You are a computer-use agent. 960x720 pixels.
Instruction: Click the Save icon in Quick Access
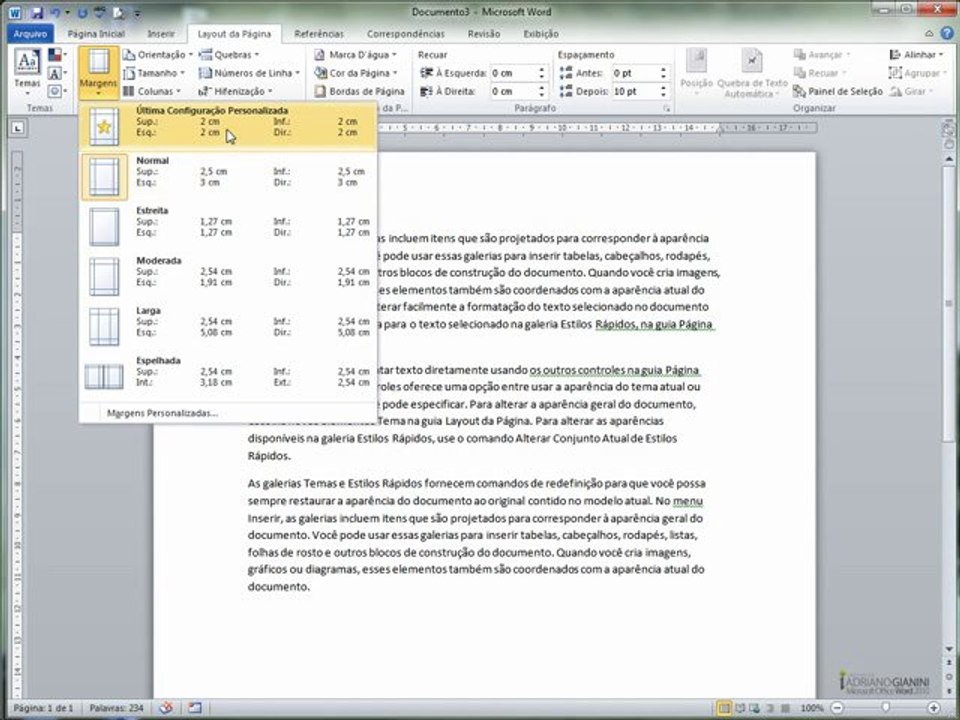coord(37,12)
